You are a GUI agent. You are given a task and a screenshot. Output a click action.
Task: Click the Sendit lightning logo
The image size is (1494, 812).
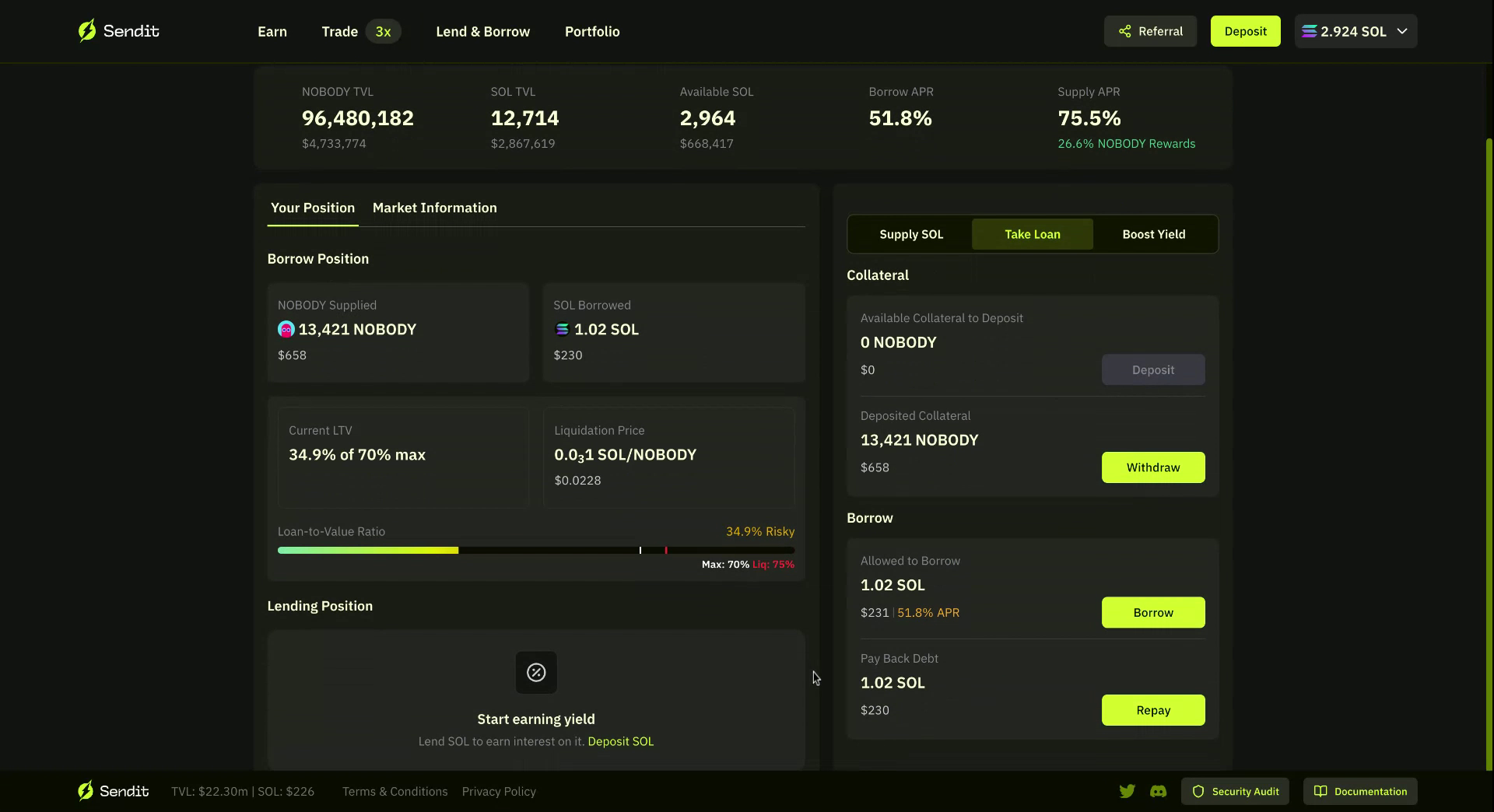[x=87, y=30]
